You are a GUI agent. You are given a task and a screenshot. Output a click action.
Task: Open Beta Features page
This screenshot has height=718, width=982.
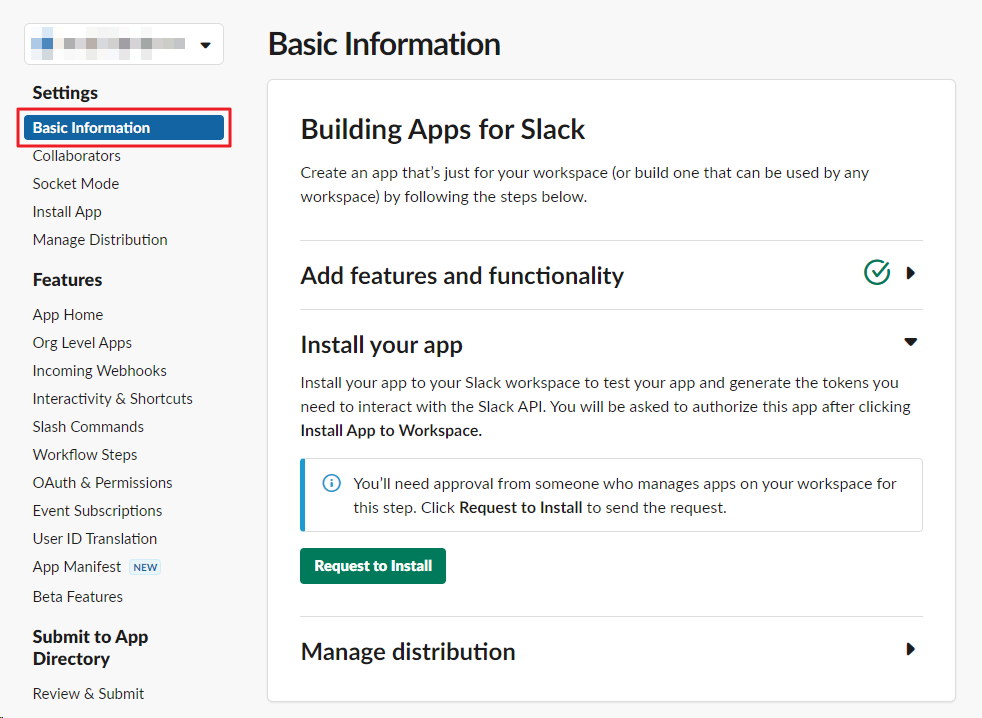coord(78,596)
